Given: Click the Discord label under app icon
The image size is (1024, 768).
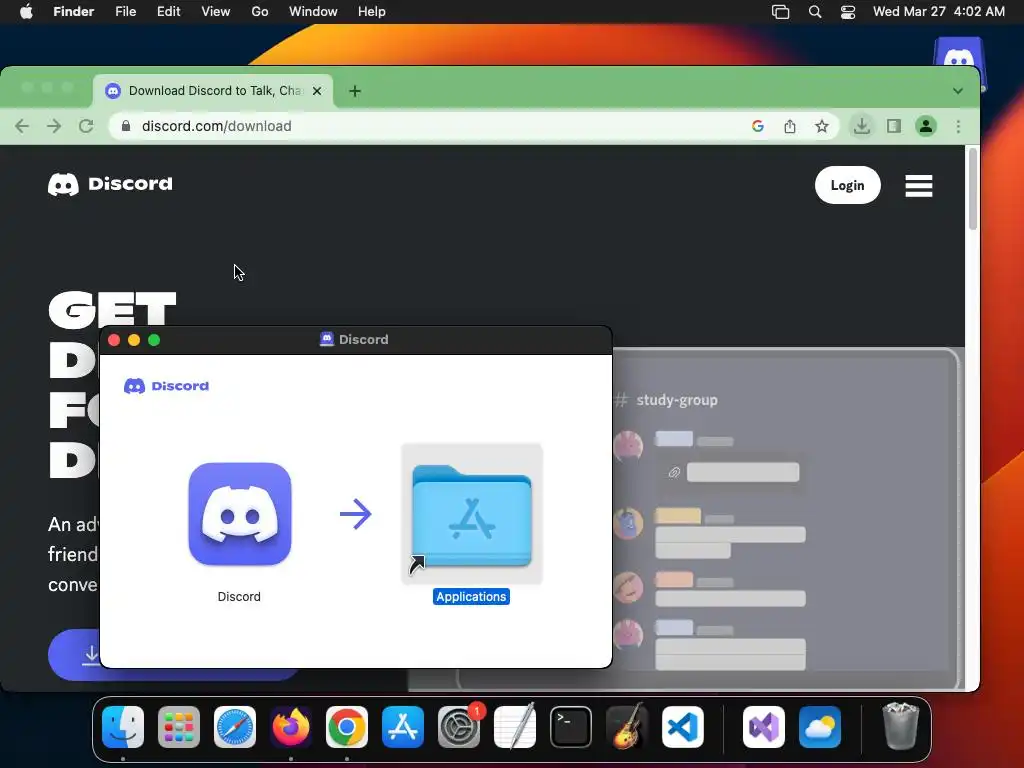Looking at the screenshot, I should (239, 596).
